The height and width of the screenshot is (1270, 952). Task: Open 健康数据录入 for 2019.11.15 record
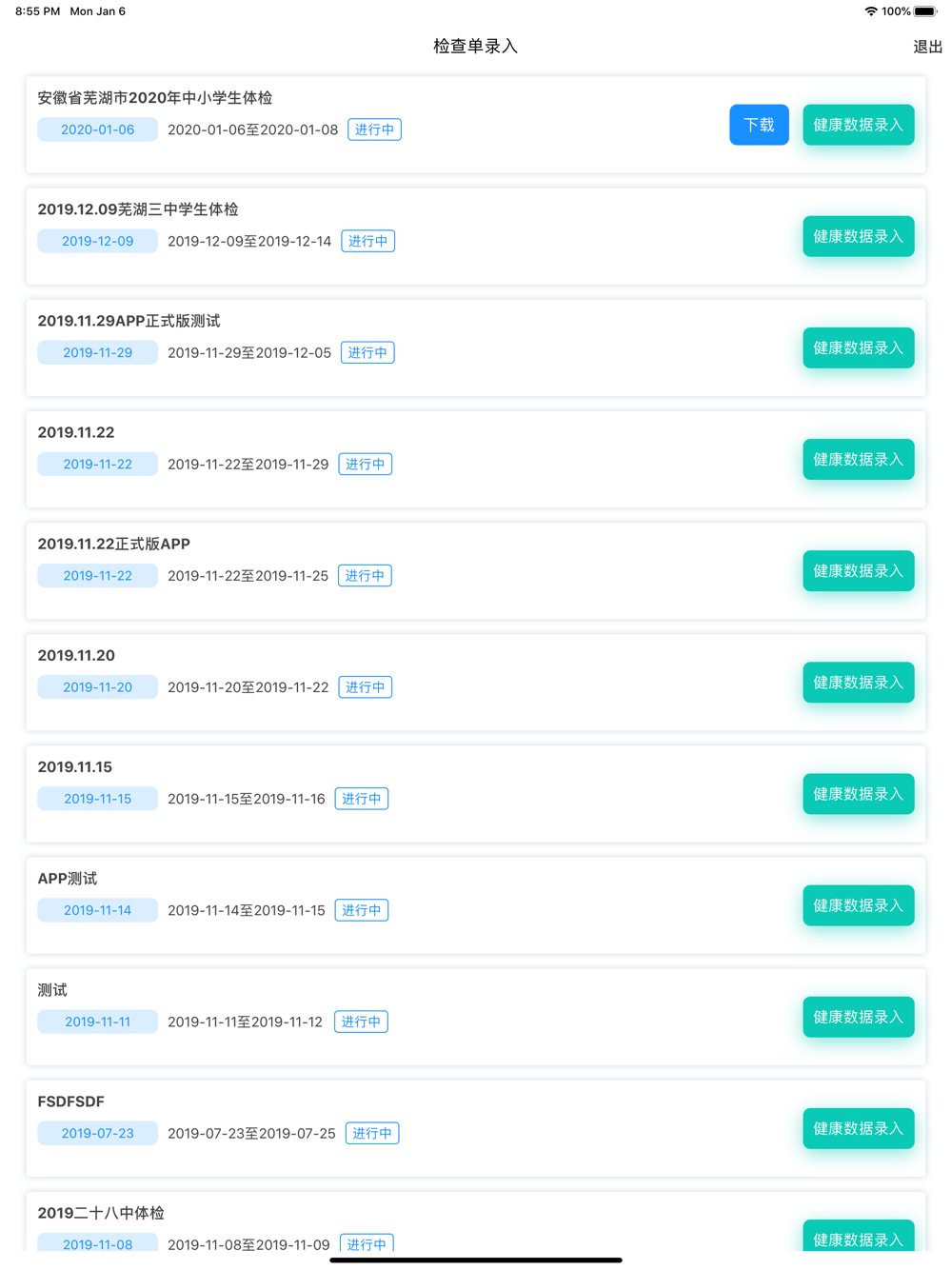(x=858, y=793)
